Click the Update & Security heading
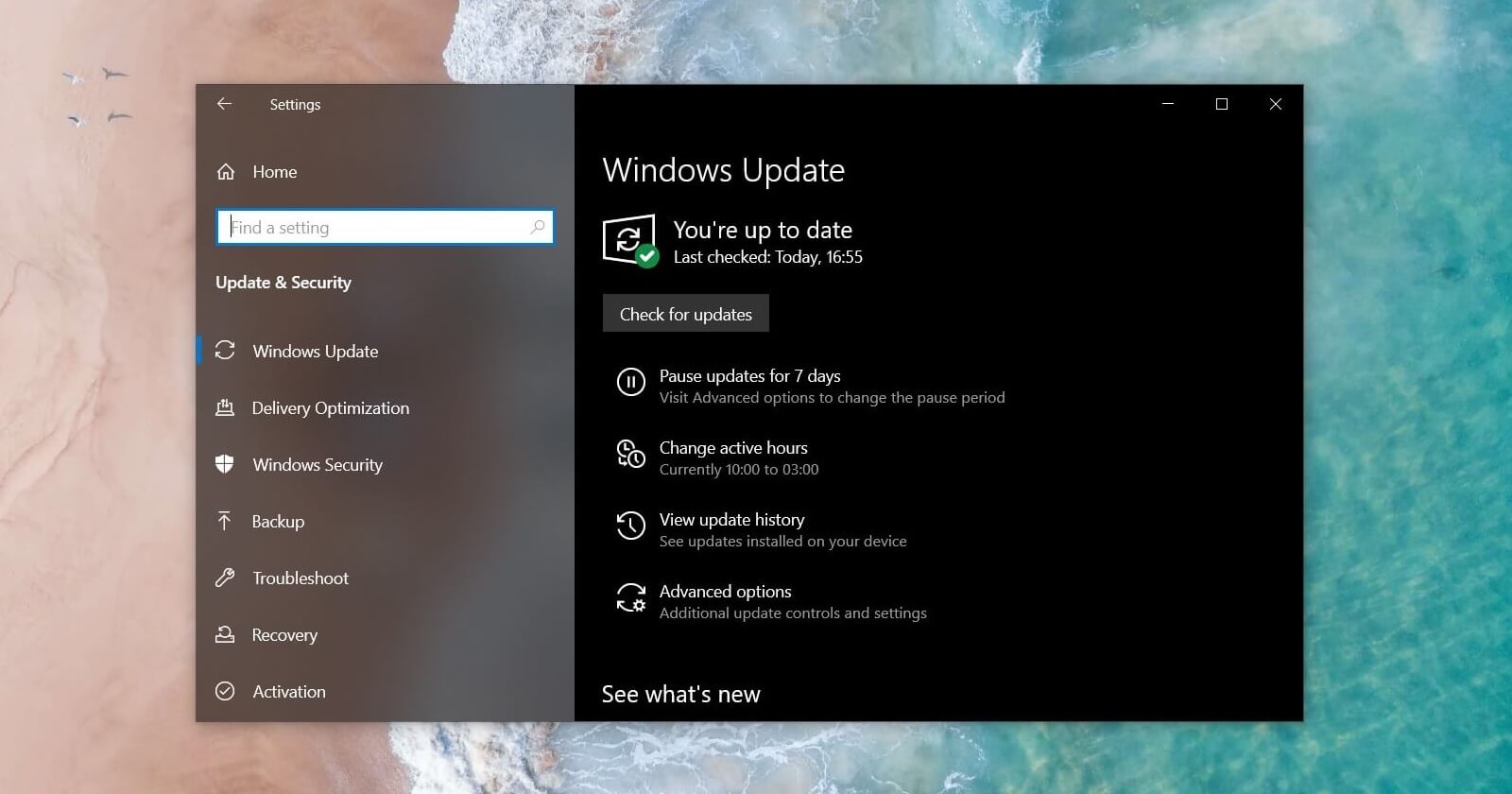 pyautogui.click(x=283, y=283)
